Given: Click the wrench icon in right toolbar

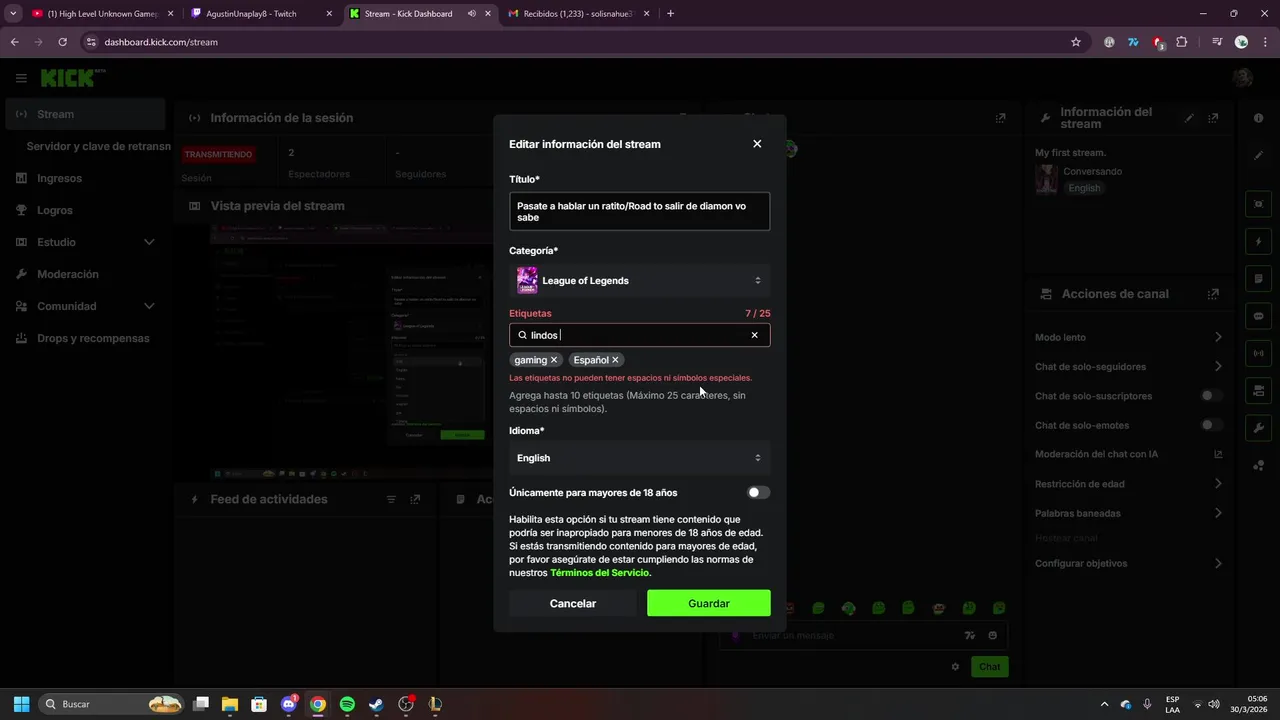Looking at the screenshot, I should coord(1258,427).
